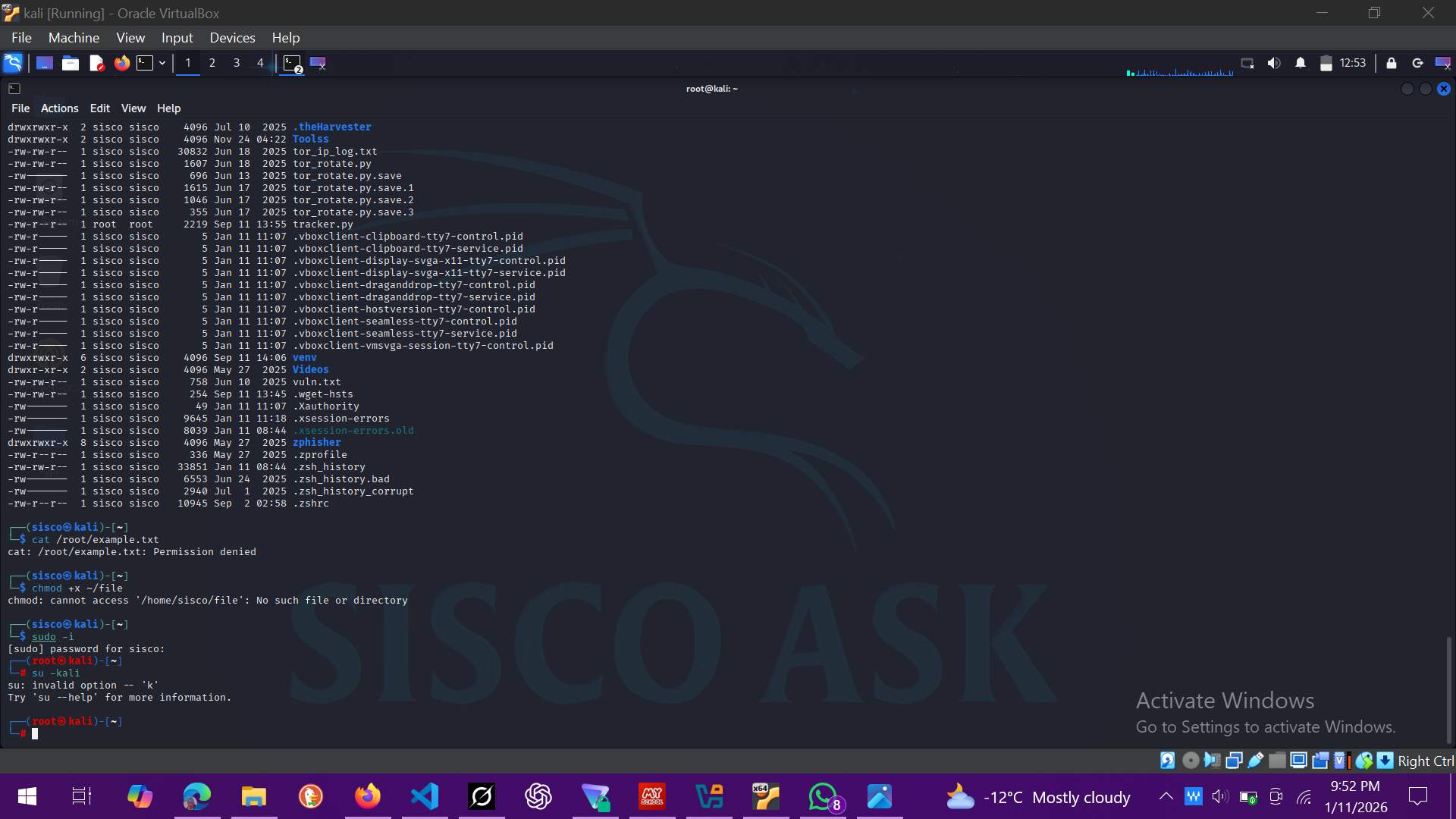Lock the Kali screen with the padlock icon
This screenshot has height=819, width=1456.
coord(1392,63)
